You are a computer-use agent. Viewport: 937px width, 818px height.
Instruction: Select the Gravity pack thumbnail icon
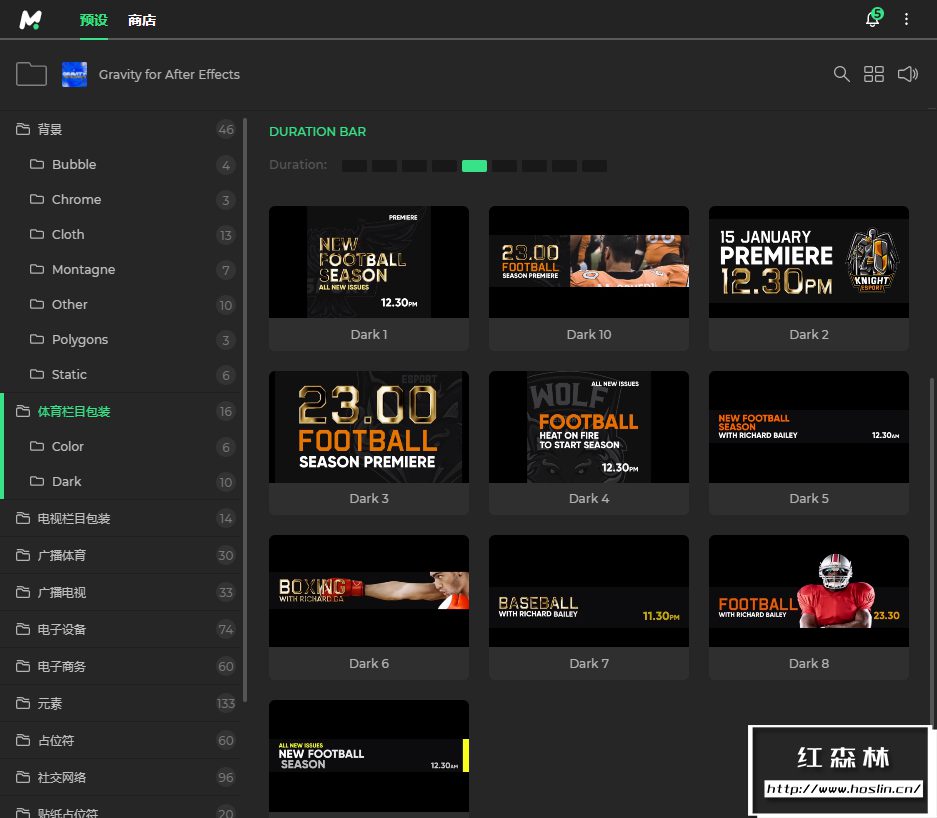(x=74, y=74)
